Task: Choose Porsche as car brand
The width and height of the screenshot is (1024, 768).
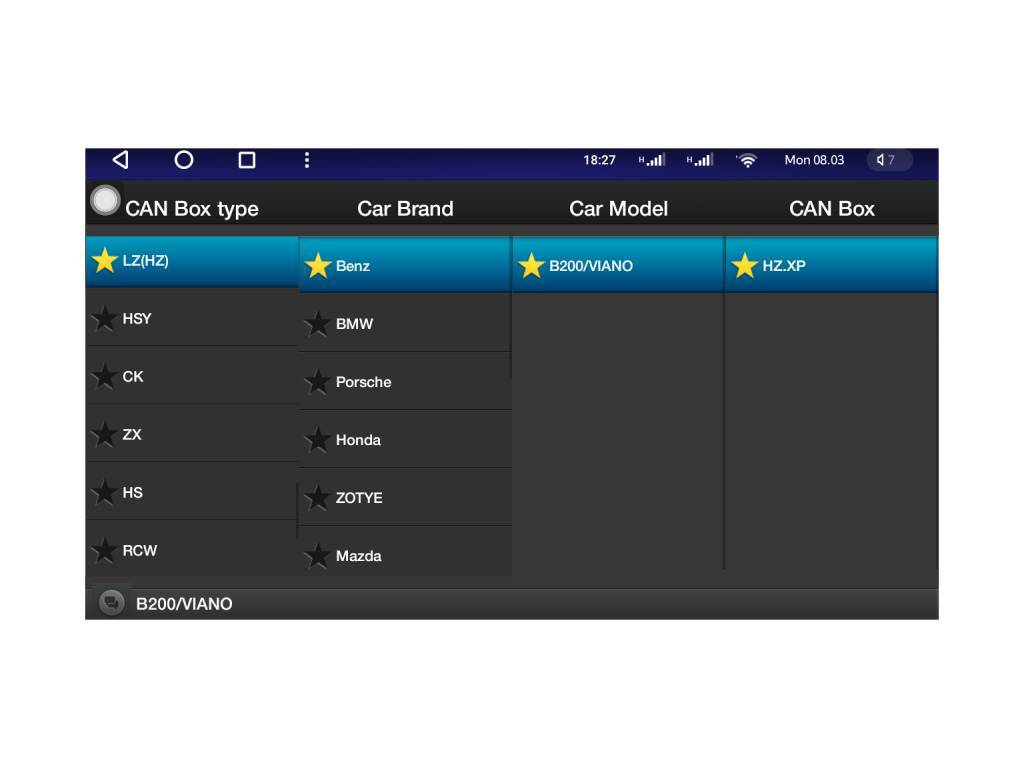Action: click(x=405, y=381)
